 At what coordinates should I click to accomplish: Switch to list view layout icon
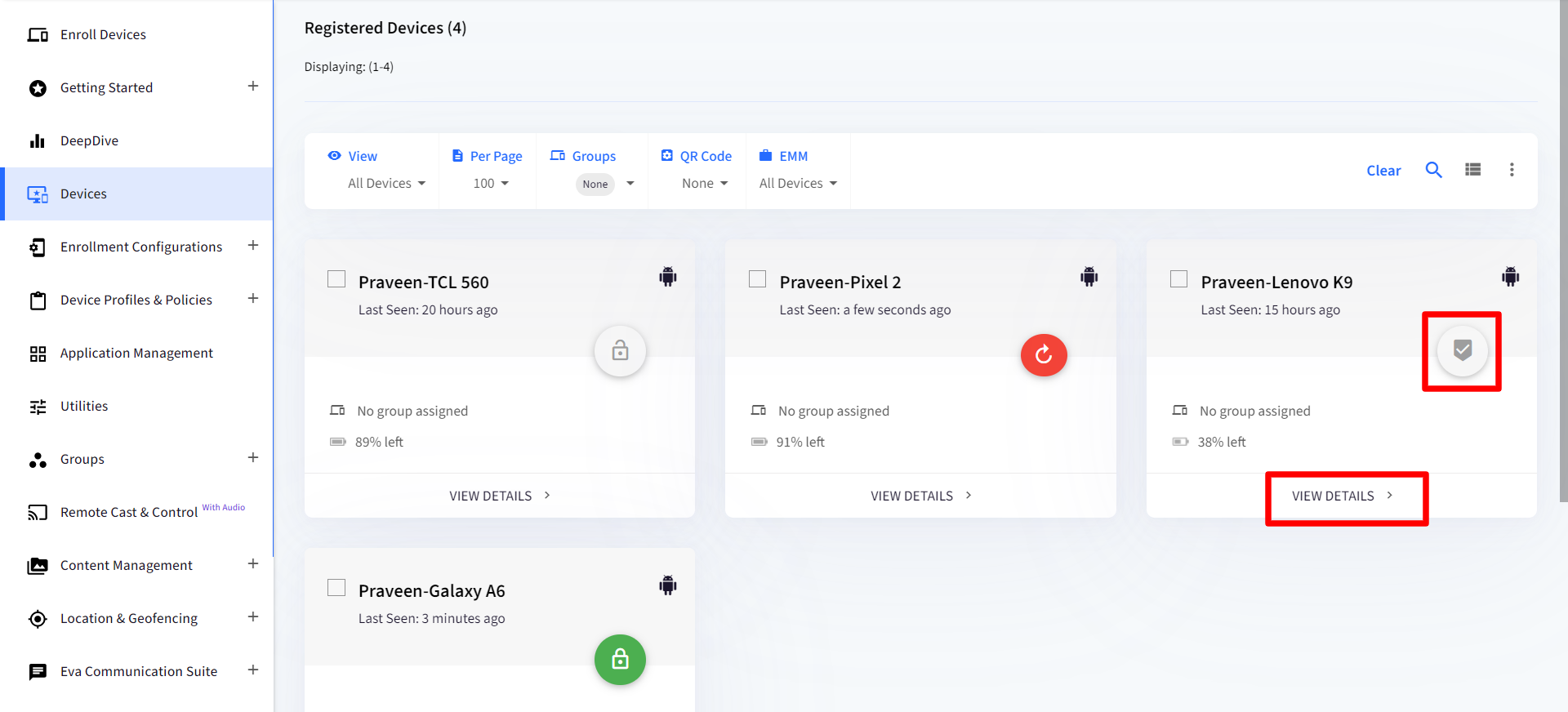(x=1473, y=170)
